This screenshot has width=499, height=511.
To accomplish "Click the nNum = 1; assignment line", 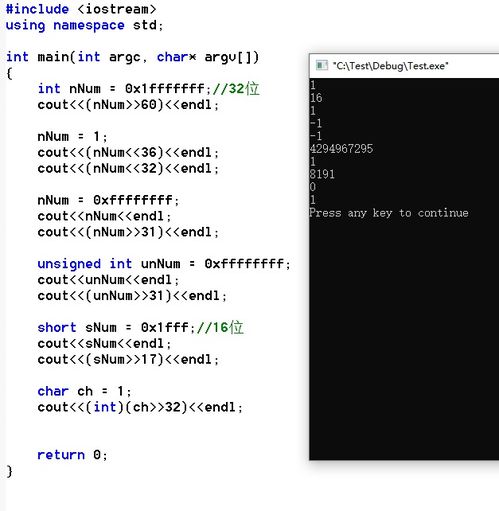I will pos(72,137).
